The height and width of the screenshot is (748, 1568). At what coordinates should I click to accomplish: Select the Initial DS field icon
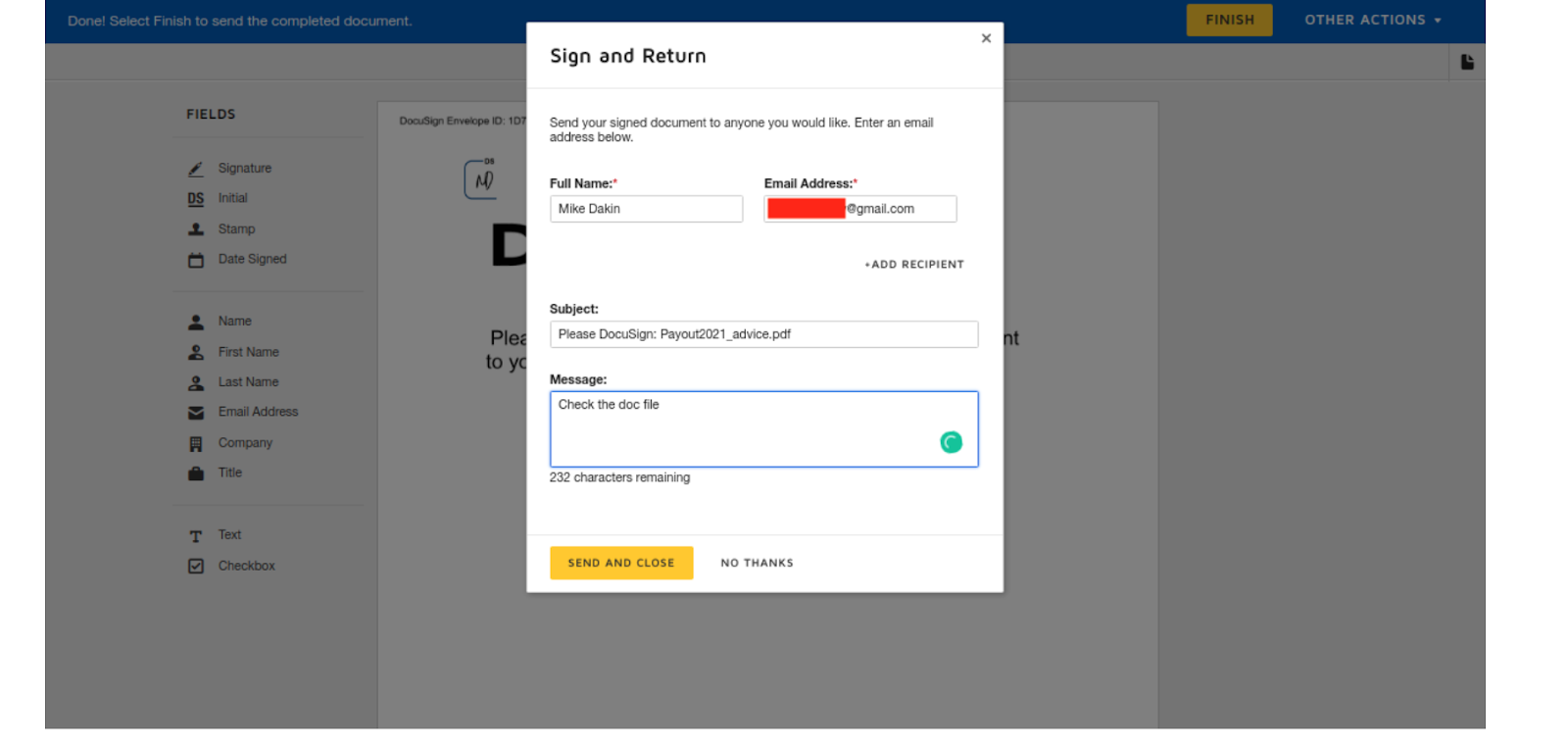196,199
